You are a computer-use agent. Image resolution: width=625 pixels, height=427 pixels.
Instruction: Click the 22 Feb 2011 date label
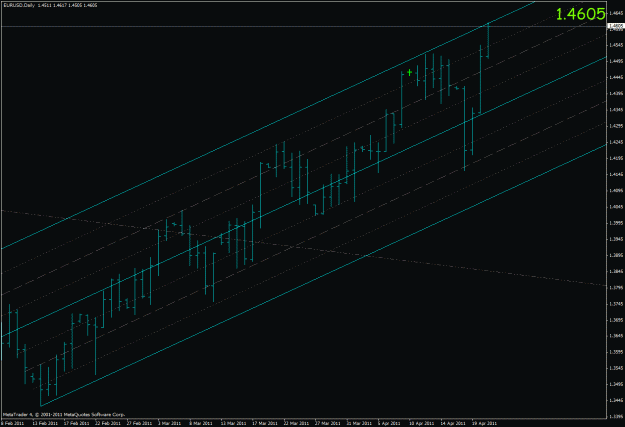[108, 423]
